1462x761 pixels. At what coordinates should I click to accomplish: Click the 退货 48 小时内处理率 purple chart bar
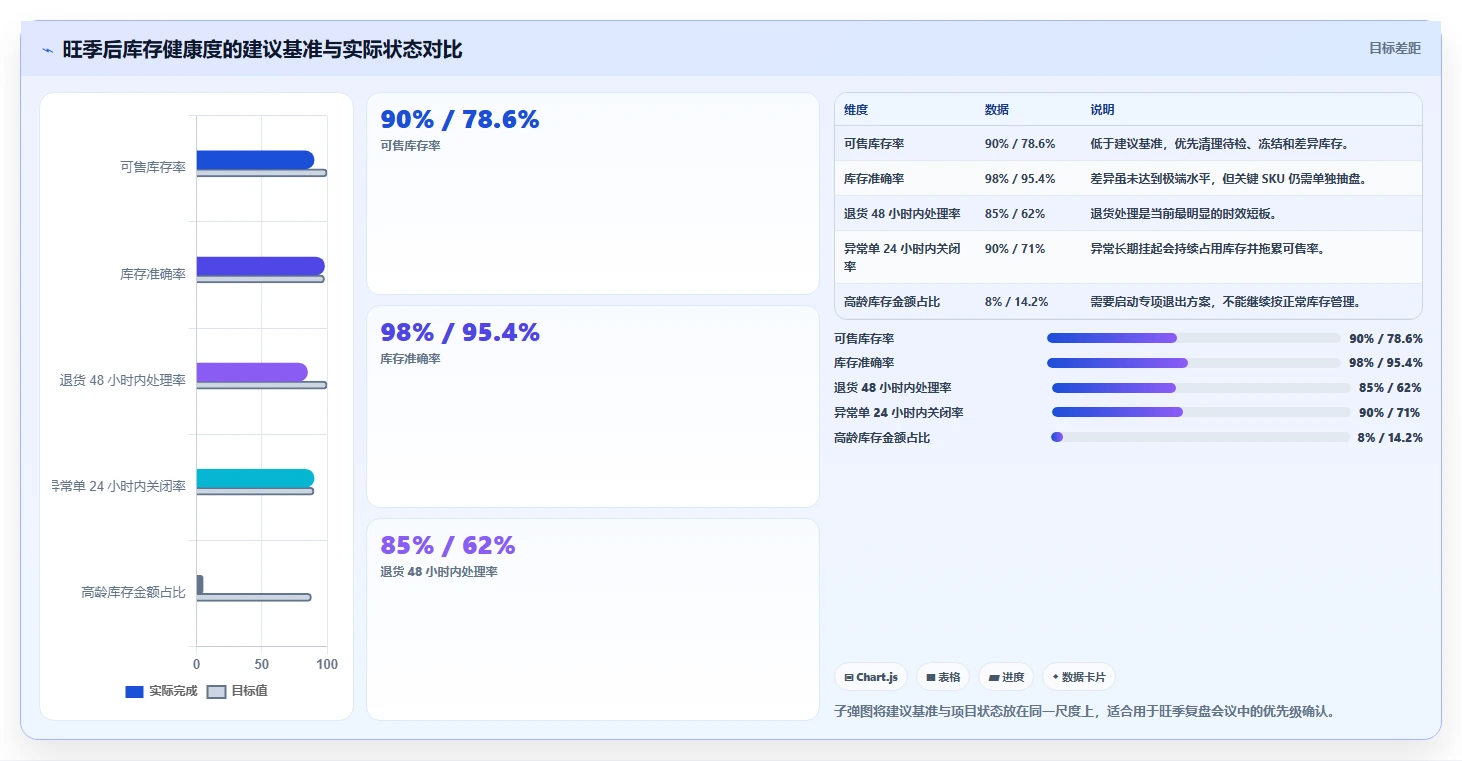(252, 372)
